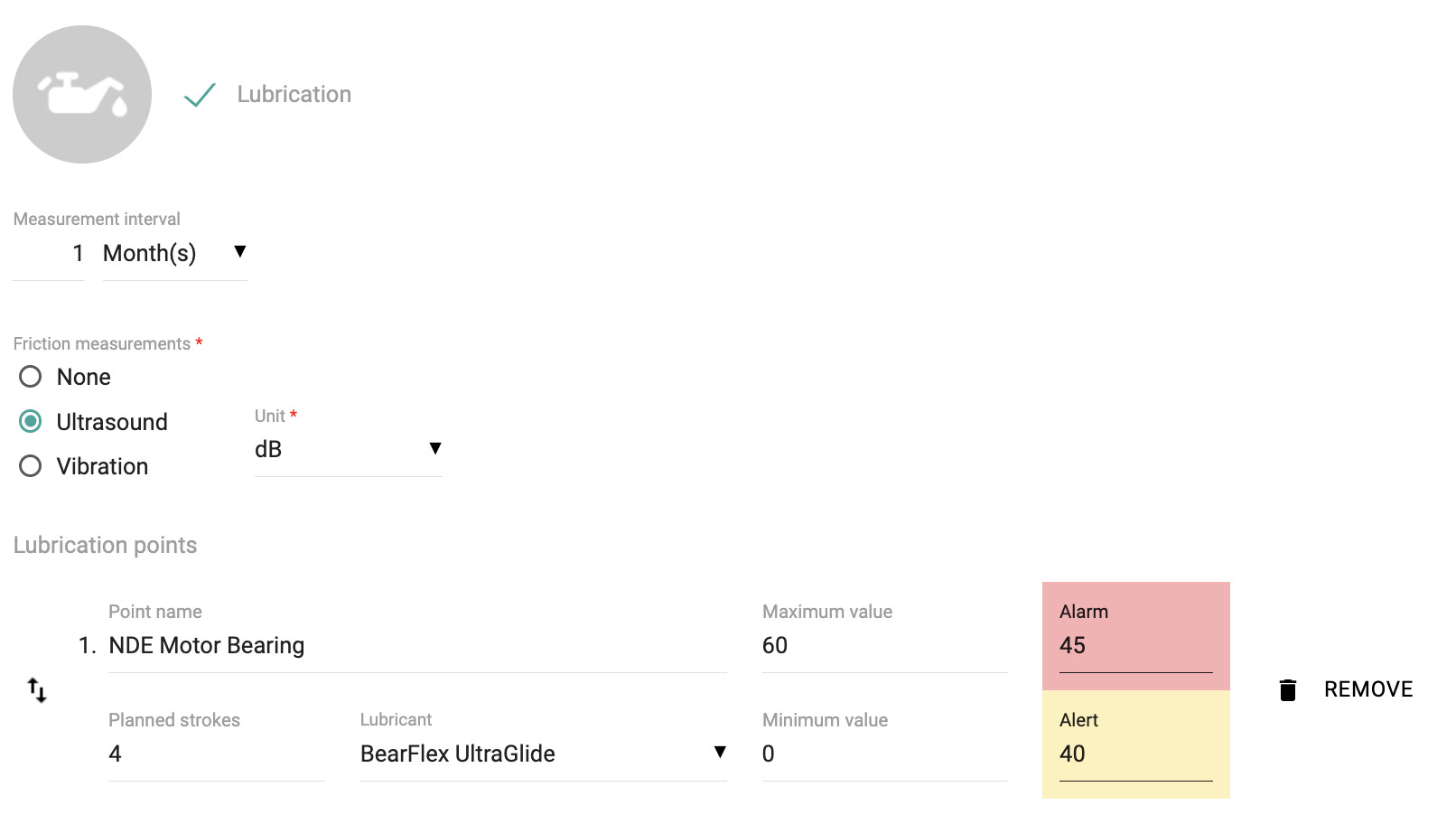The height and width of the screenshot is (824, 1456).
Task: Click the Maximum value field showing 60
Action: (883, 646)
